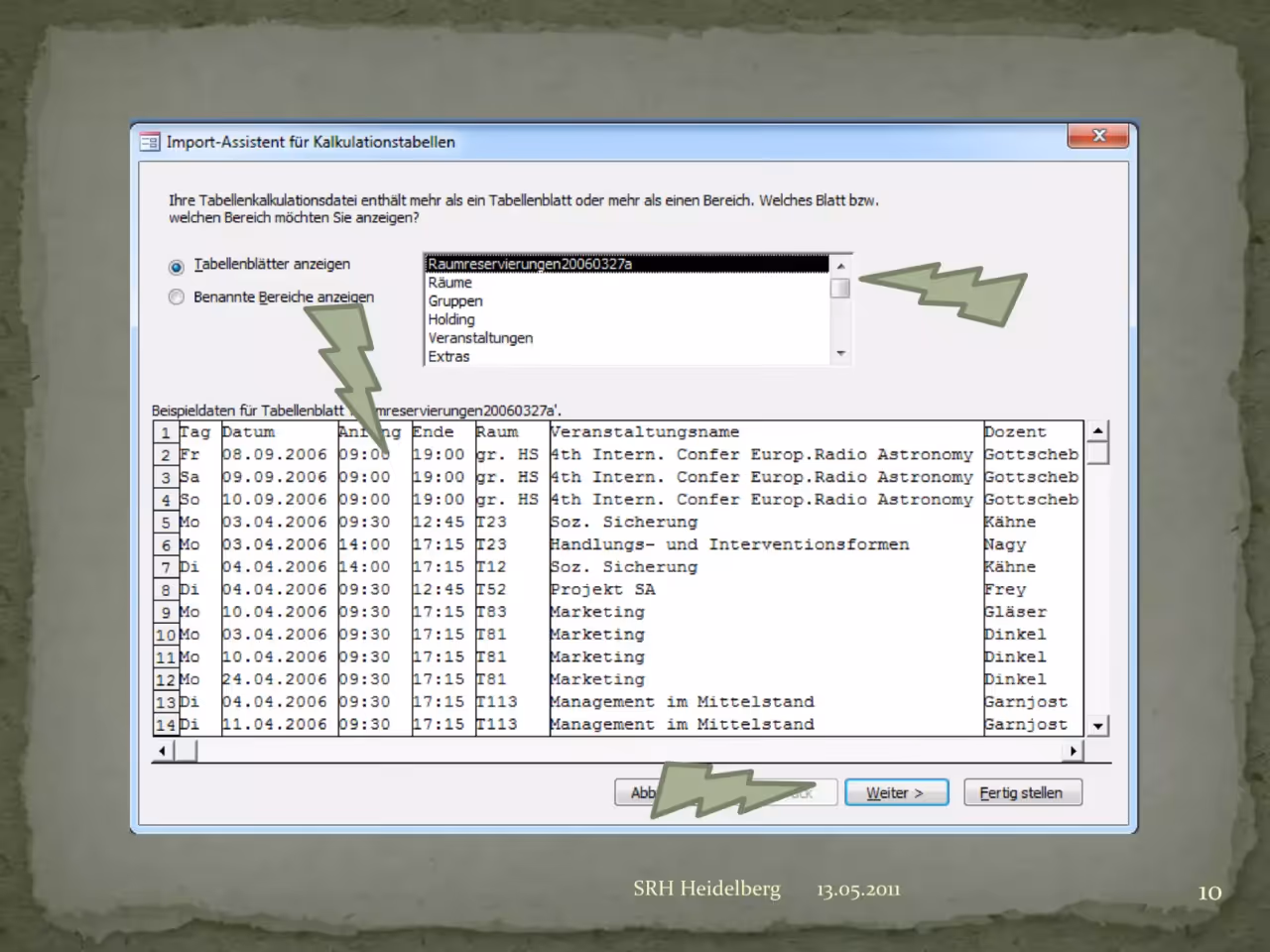Click 'Datum' header cell in preview
Screen dimensions: 1270x952
click(278, 432)
